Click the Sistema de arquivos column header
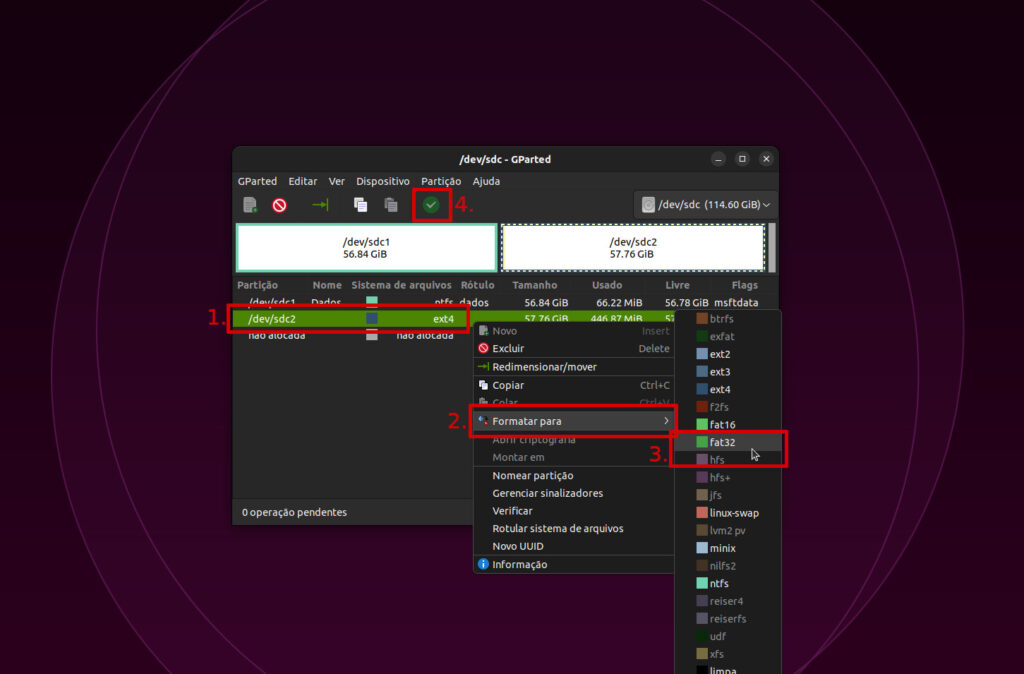This screenshot has height=674, width=1024. [x=401, y=285]
